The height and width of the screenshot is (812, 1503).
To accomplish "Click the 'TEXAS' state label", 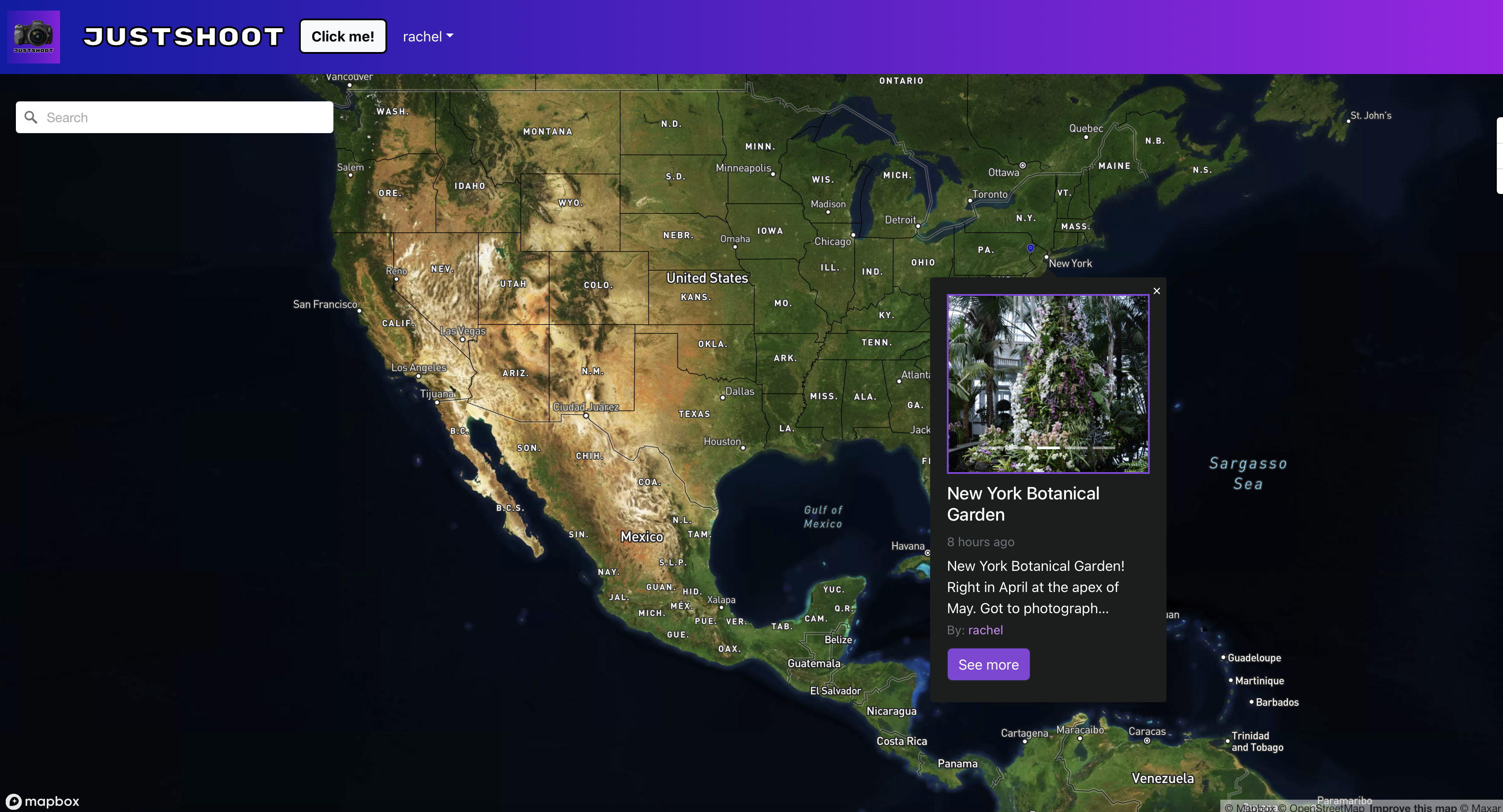I will click(x=694, y=413).
